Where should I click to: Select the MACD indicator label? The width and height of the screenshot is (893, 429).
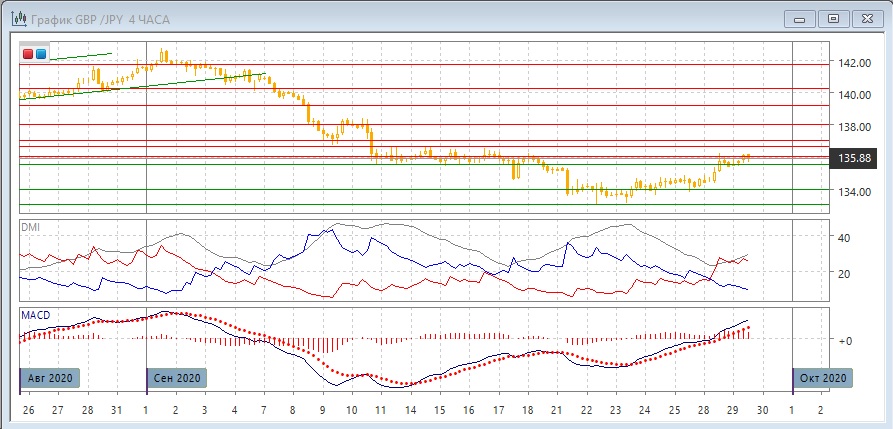pyautogui.click(x=35, y=315)
